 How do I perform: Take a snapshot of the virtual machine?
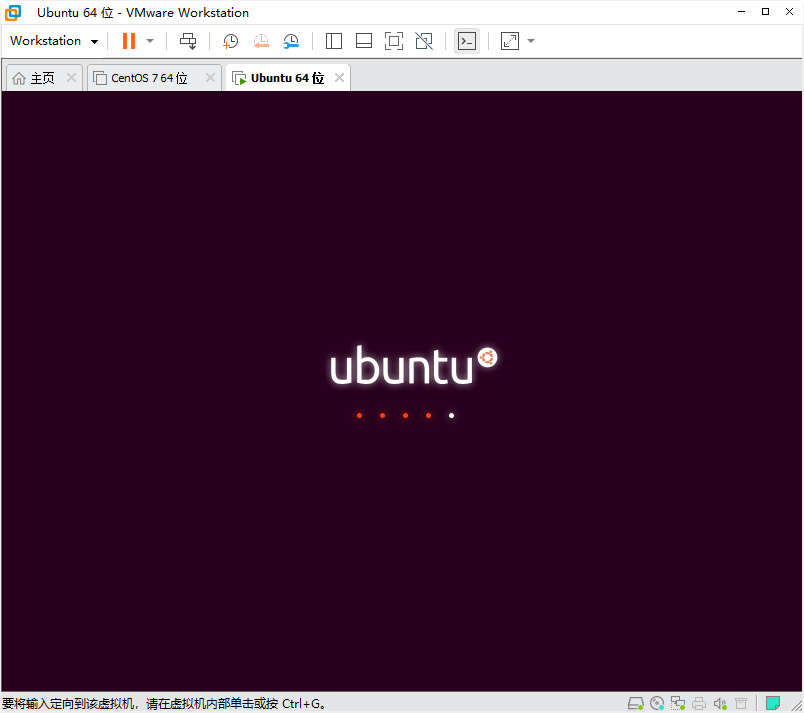(230, 41)
